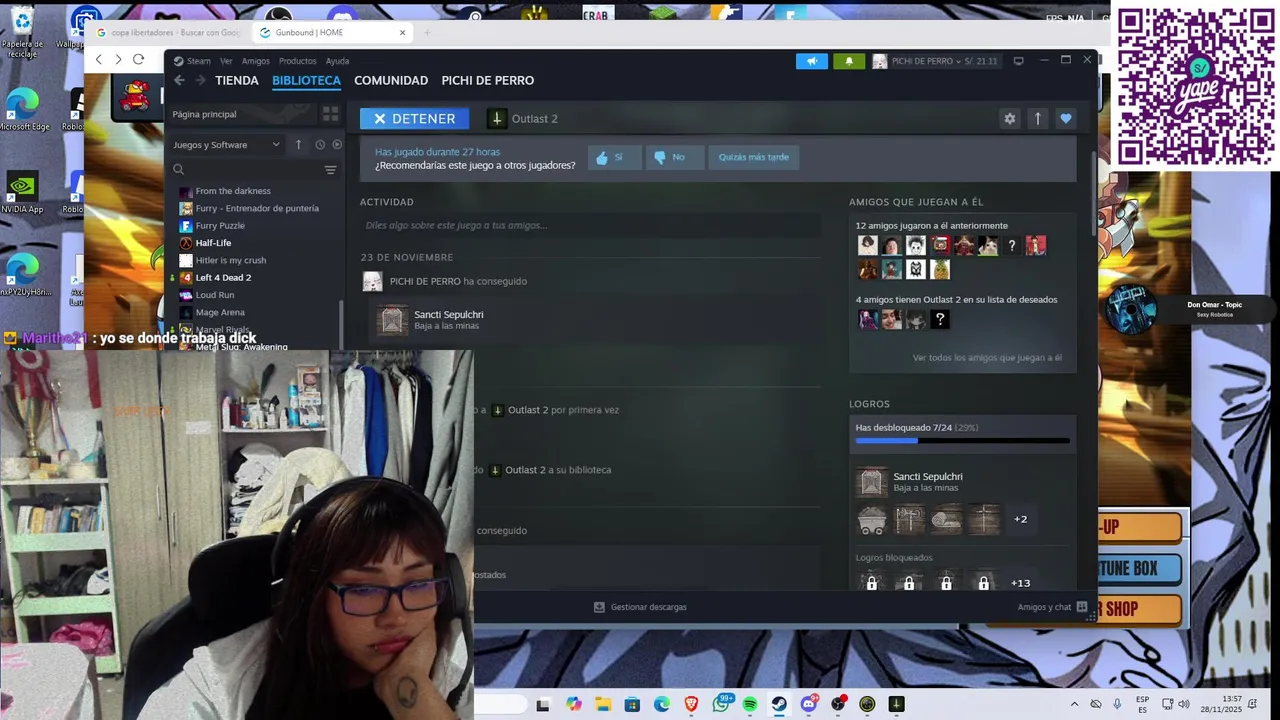Image resolution: width=1280 pixels, height=720 pixels.
Task: Switch to TIENDA tab
Action: pyautogui.click(x=237, y=81)
